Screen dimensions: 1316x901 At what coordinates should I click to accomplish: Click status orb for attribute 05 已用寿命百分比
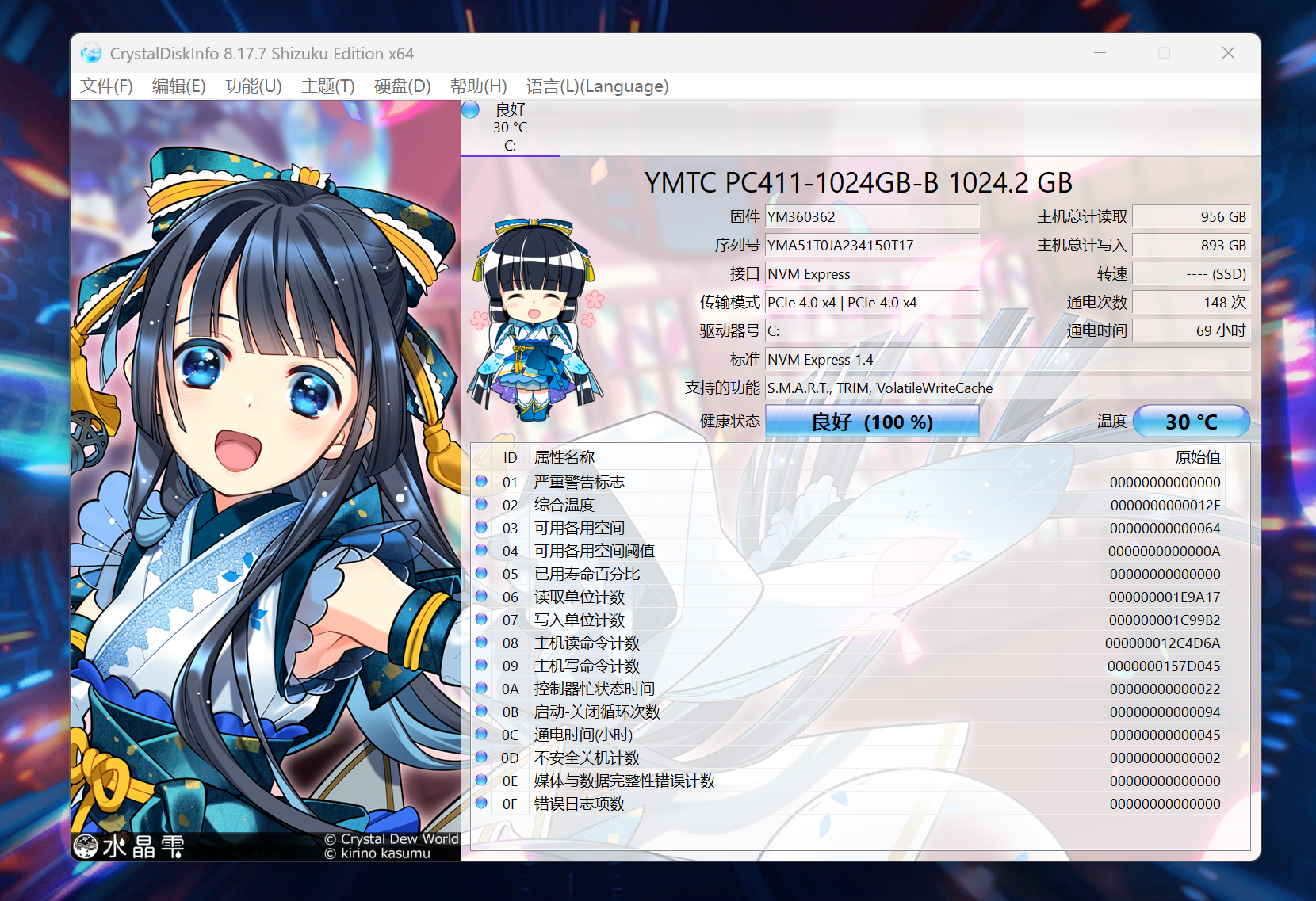481,573
